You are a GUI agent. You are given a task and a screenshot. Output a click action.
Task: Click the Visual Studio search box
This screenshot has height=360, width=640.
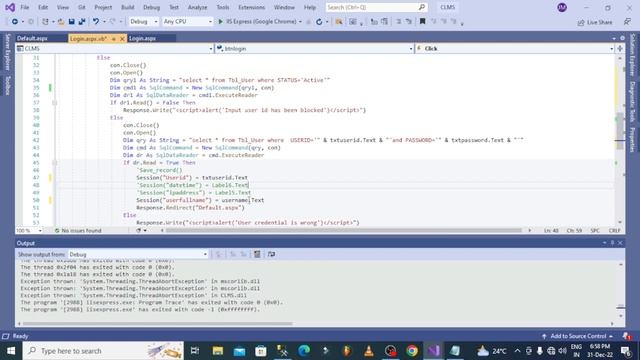pos(376,7)
